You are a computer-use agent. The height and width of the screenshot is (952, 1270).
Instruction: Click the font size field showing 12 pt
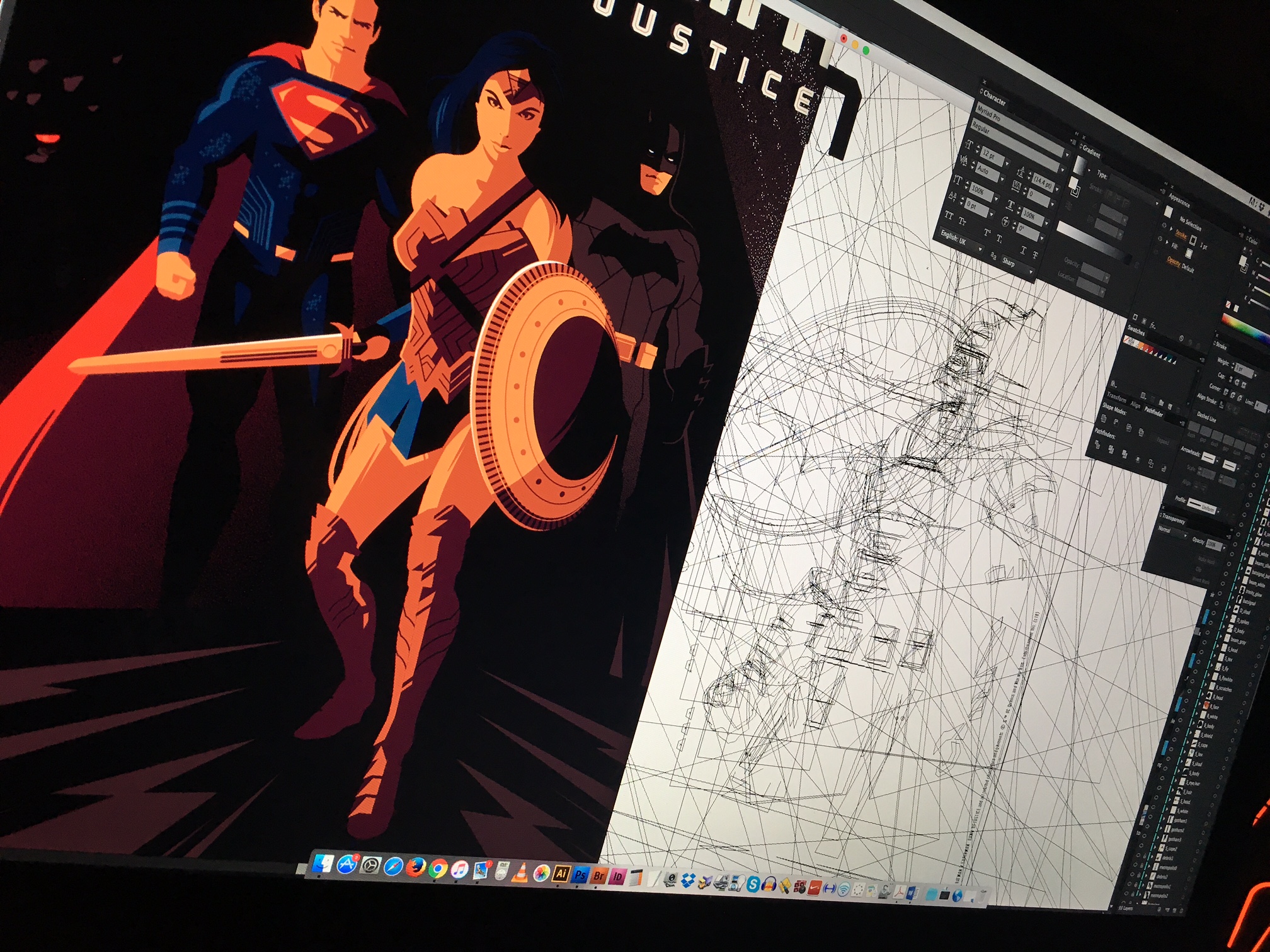(992, 156)
